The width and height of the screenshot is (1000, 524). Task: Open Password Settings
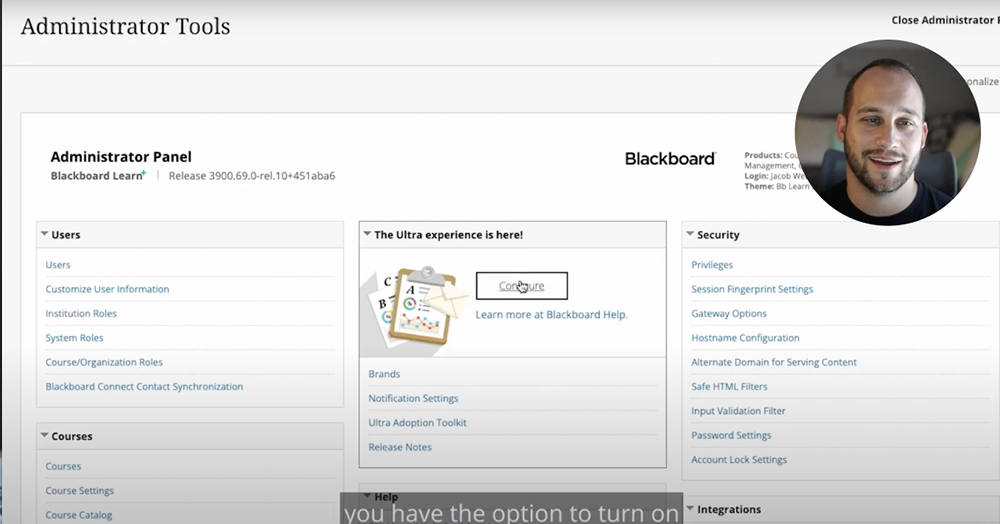point(731,436)
